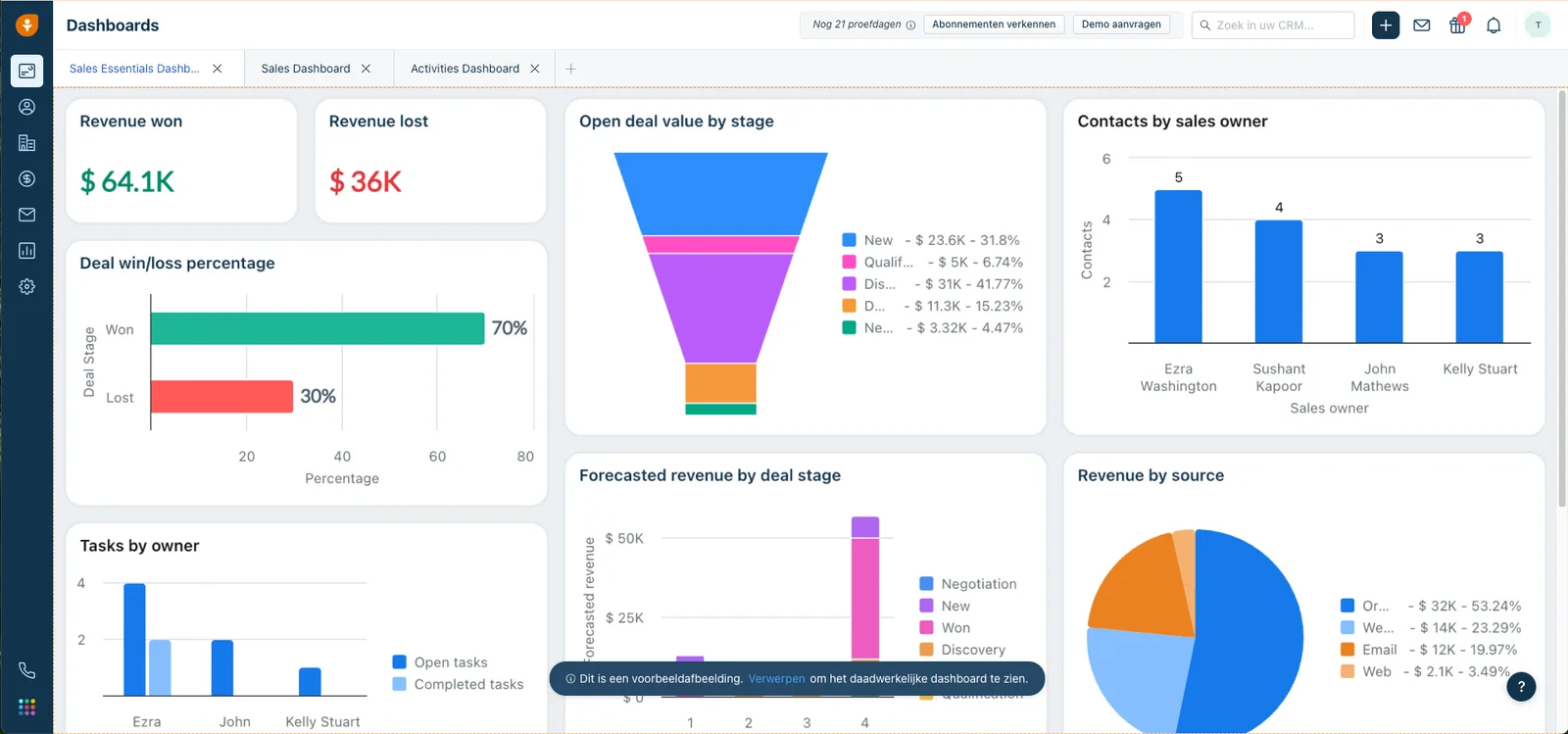
Task: Click the info icon next to proefdagen
Action: [x=910, y=25]
